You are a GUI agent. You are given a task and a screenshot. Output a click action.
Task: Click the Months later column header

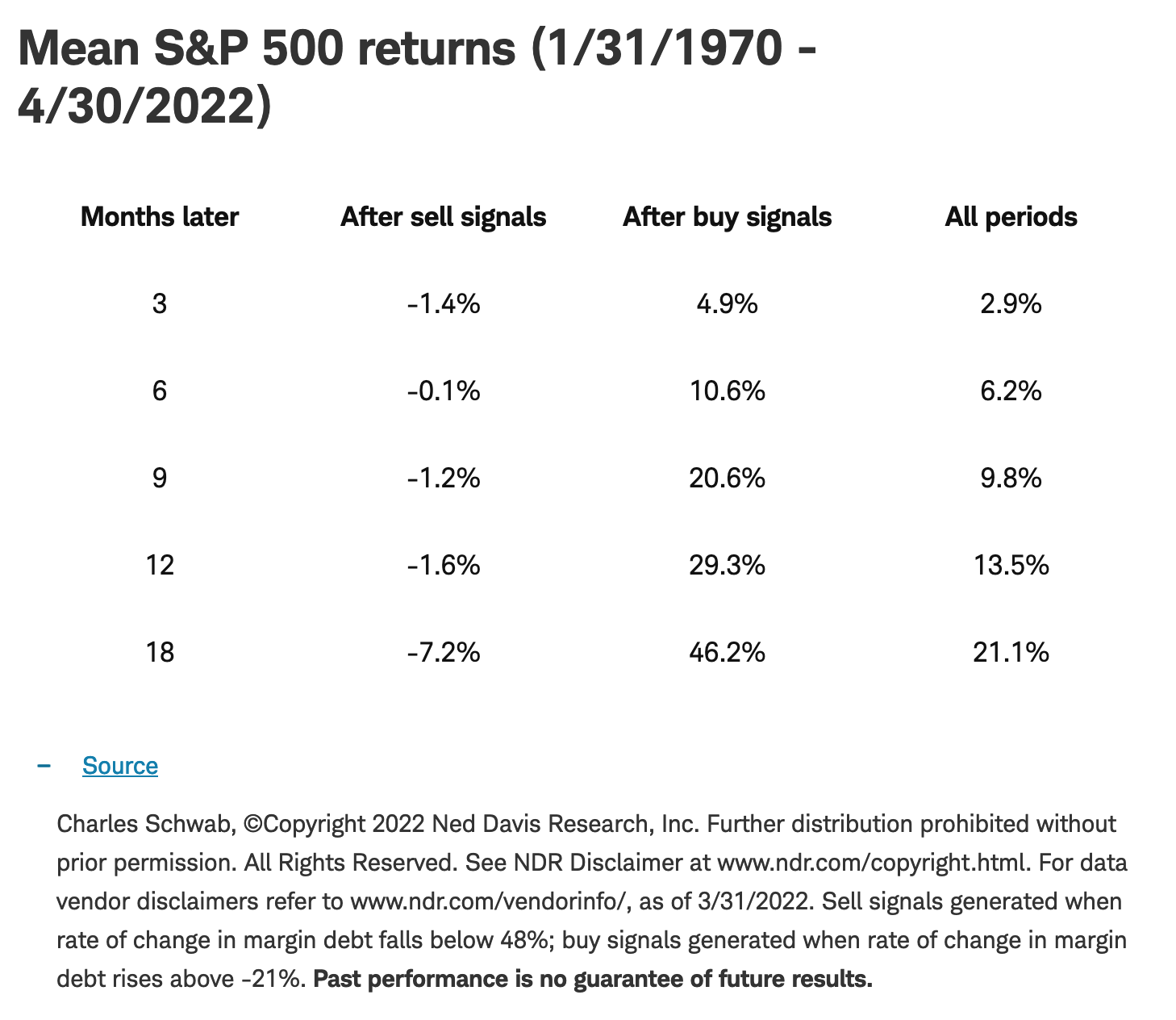pos(160,217)
